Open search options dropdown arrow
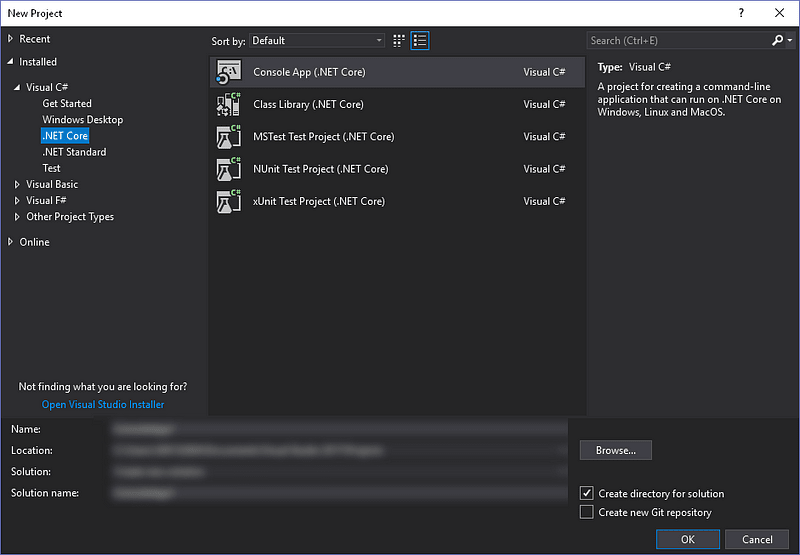The width and height of the screenshot is (800, 555). point(790,40)
